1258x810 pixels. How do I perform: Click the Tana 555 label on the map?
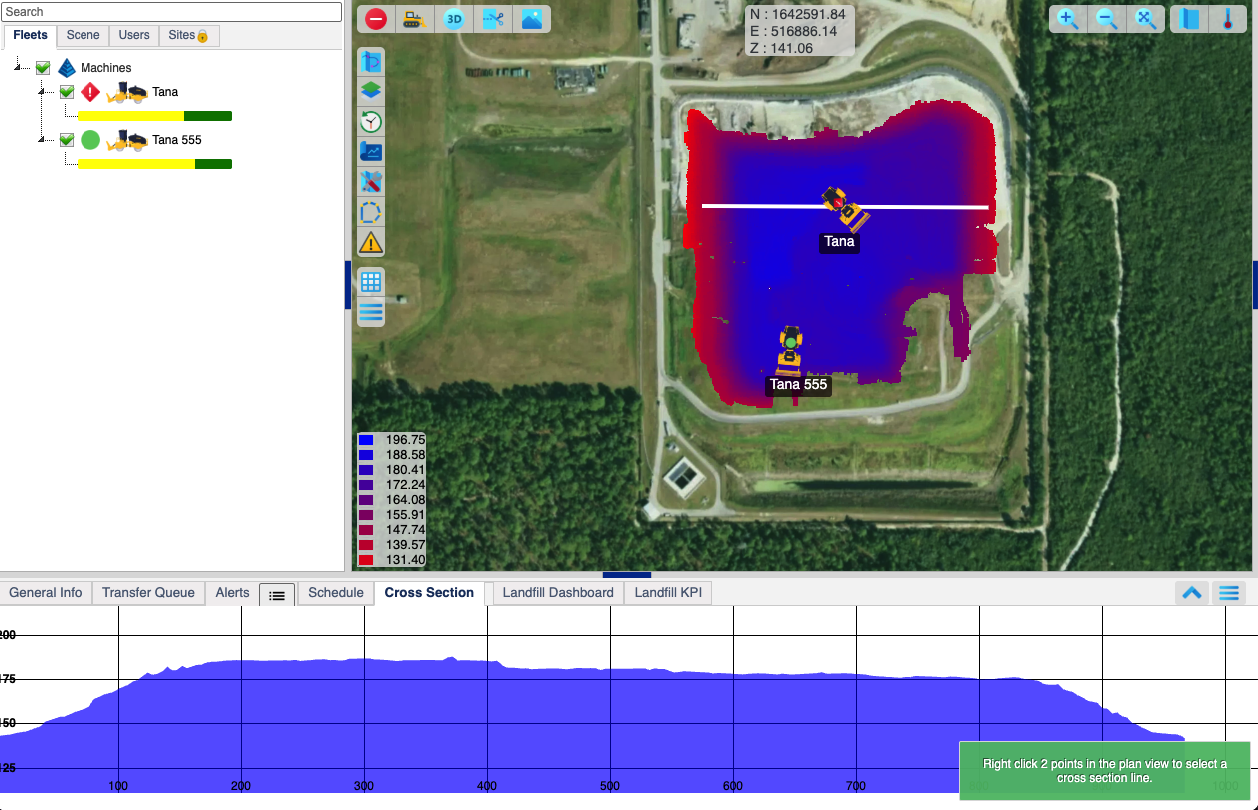[x=799, y=384]
